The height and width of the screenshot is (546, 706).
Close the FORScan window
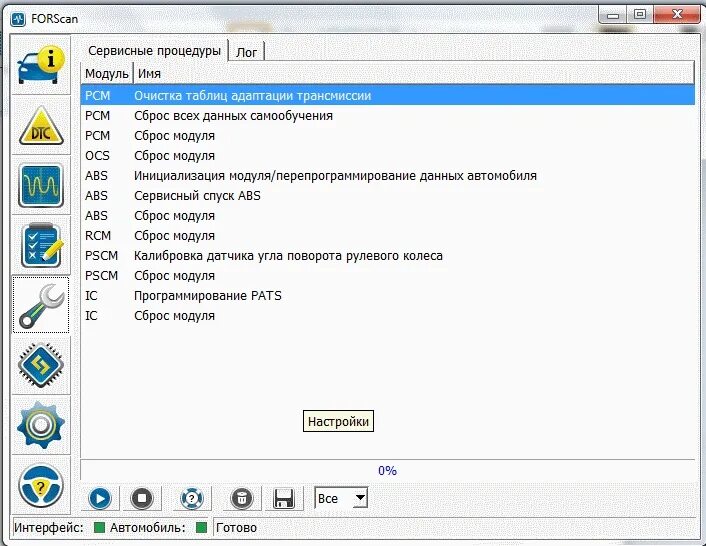click(x=677, y=15)
